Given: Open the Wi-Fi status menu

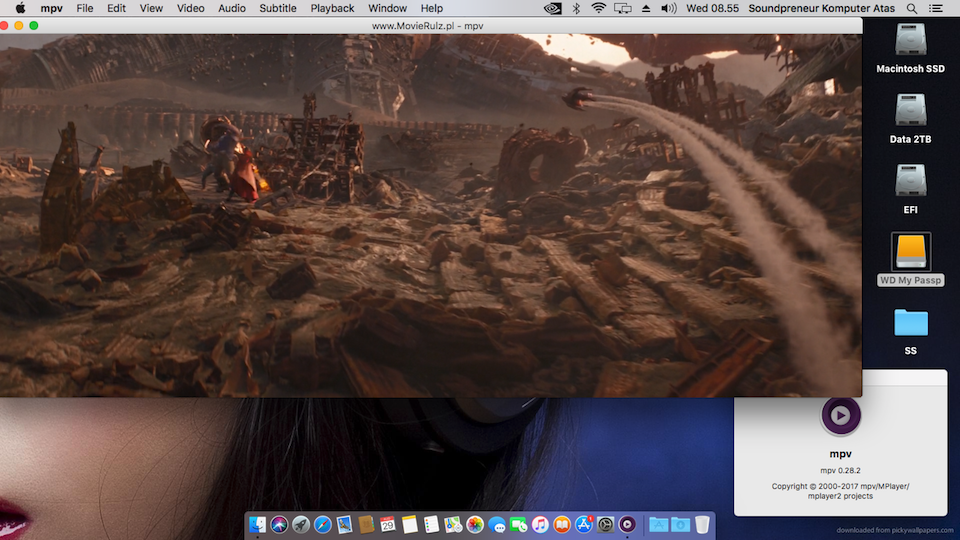Looking at the screenshot, I should point(599,8).
